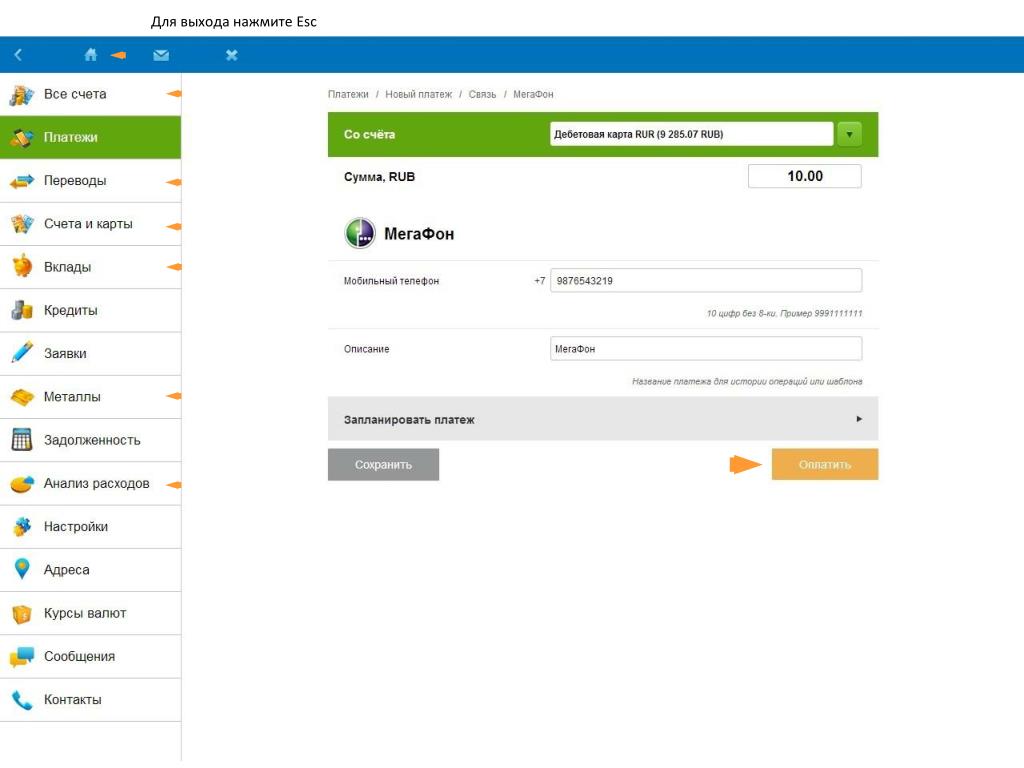Click the Анализ расходов pie chart icon
This screenshot has width=1024, height=768.
pyautogui.click(x=22, y=484)
